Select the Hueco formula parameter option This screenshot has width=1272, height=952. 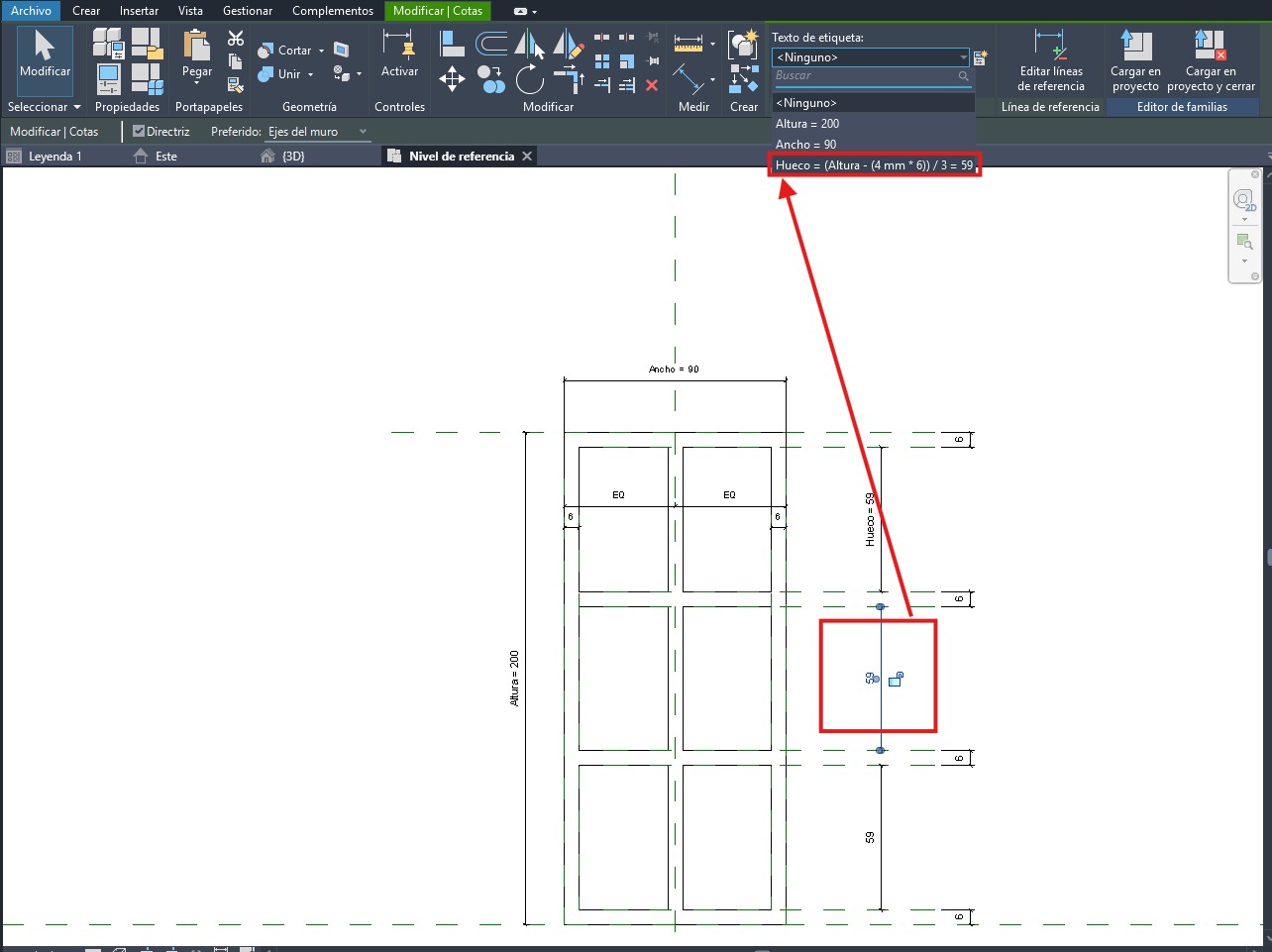pyautogui.click(x=874, y=165)
